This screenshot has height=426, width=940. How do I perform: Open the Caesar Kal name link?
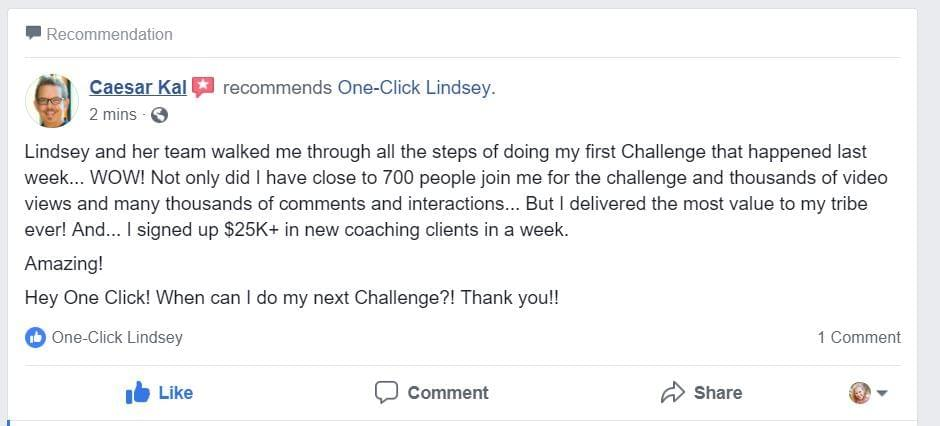[x=138, y=88]
